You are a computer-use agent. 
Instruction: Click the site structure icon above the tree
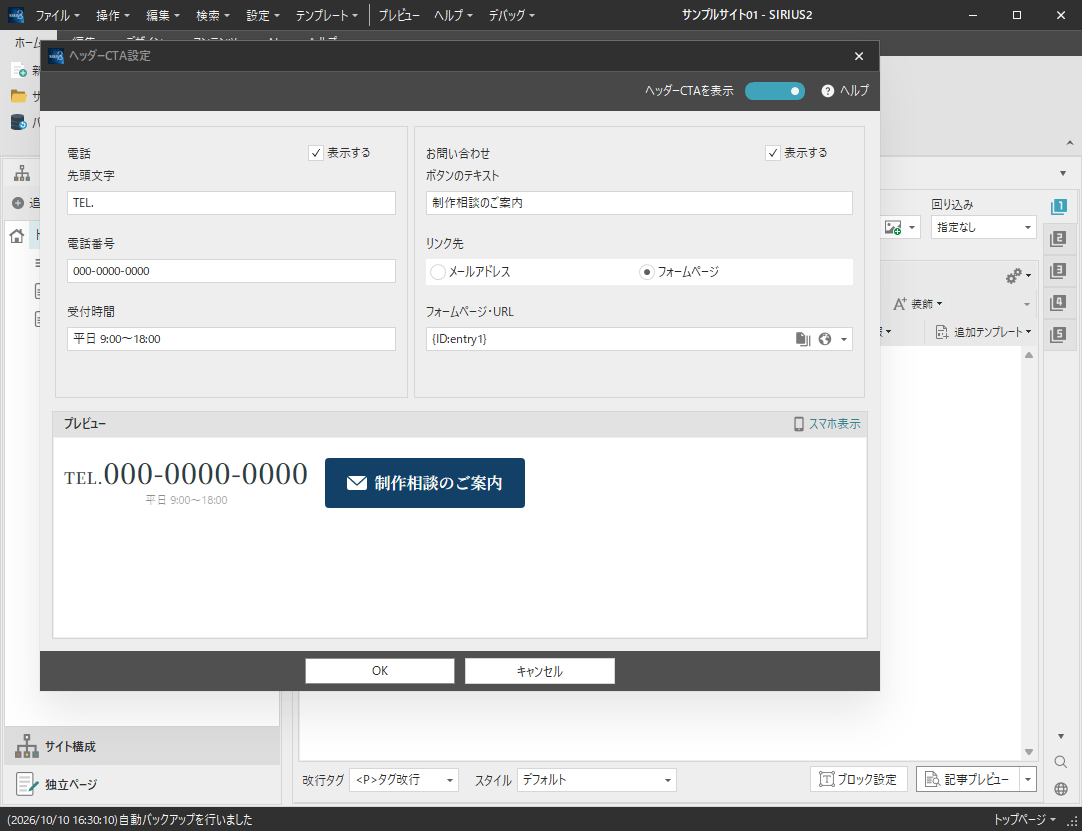[x=22, y=174]
